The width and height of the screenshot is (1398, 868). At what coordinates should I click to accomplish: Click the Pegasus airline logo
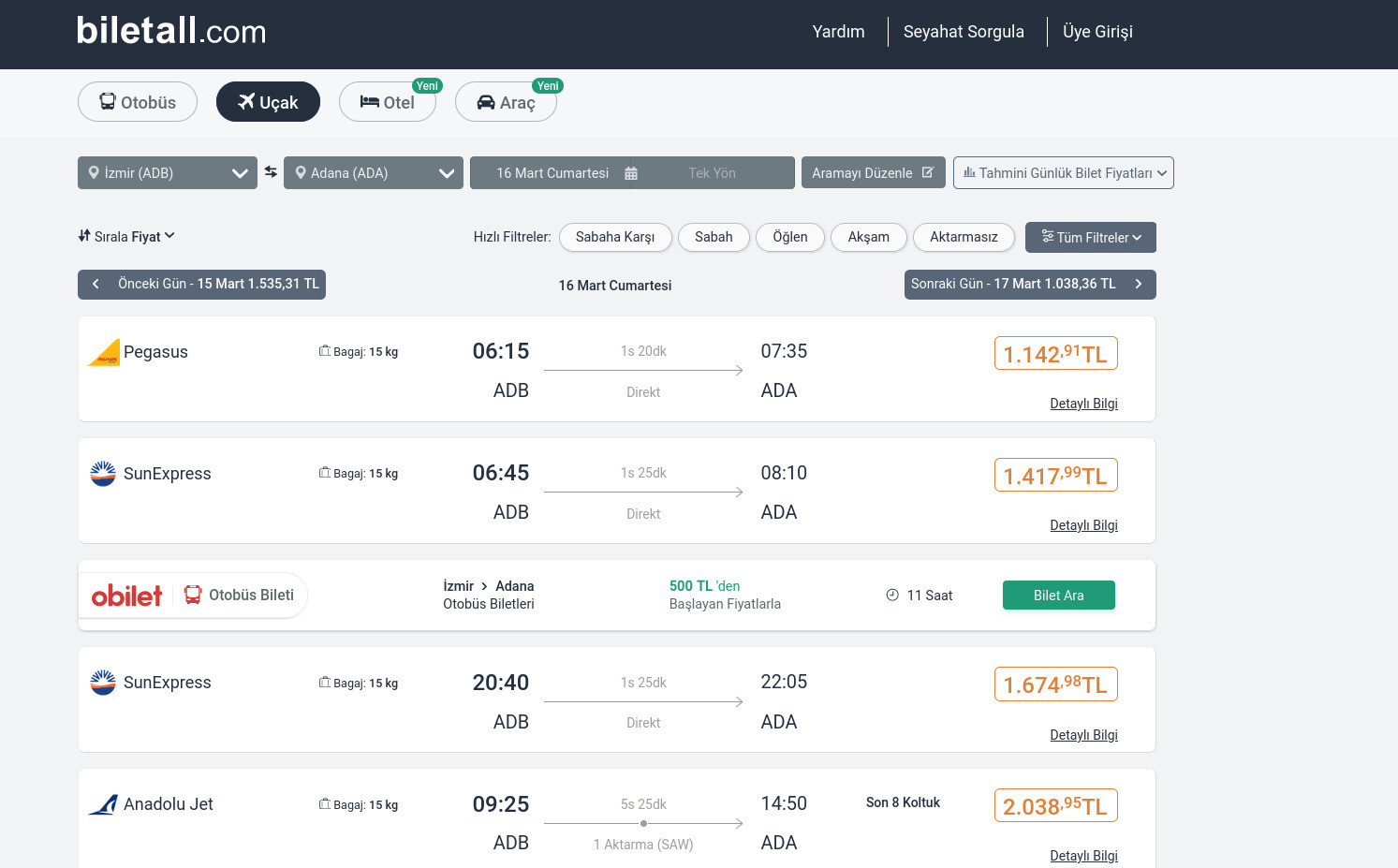tap(104, 352)
